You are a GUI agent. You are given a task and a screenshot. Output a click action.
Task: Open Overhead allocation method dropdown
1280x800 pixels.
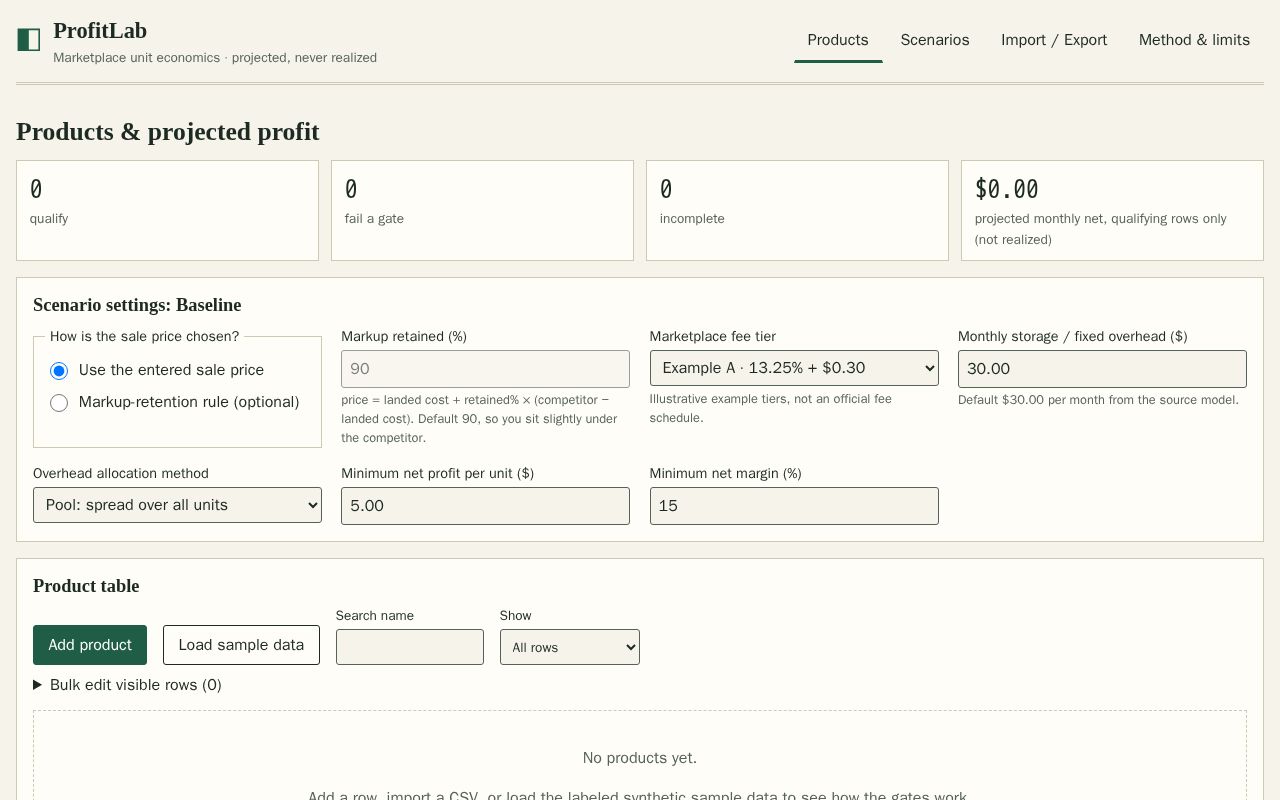177,505
